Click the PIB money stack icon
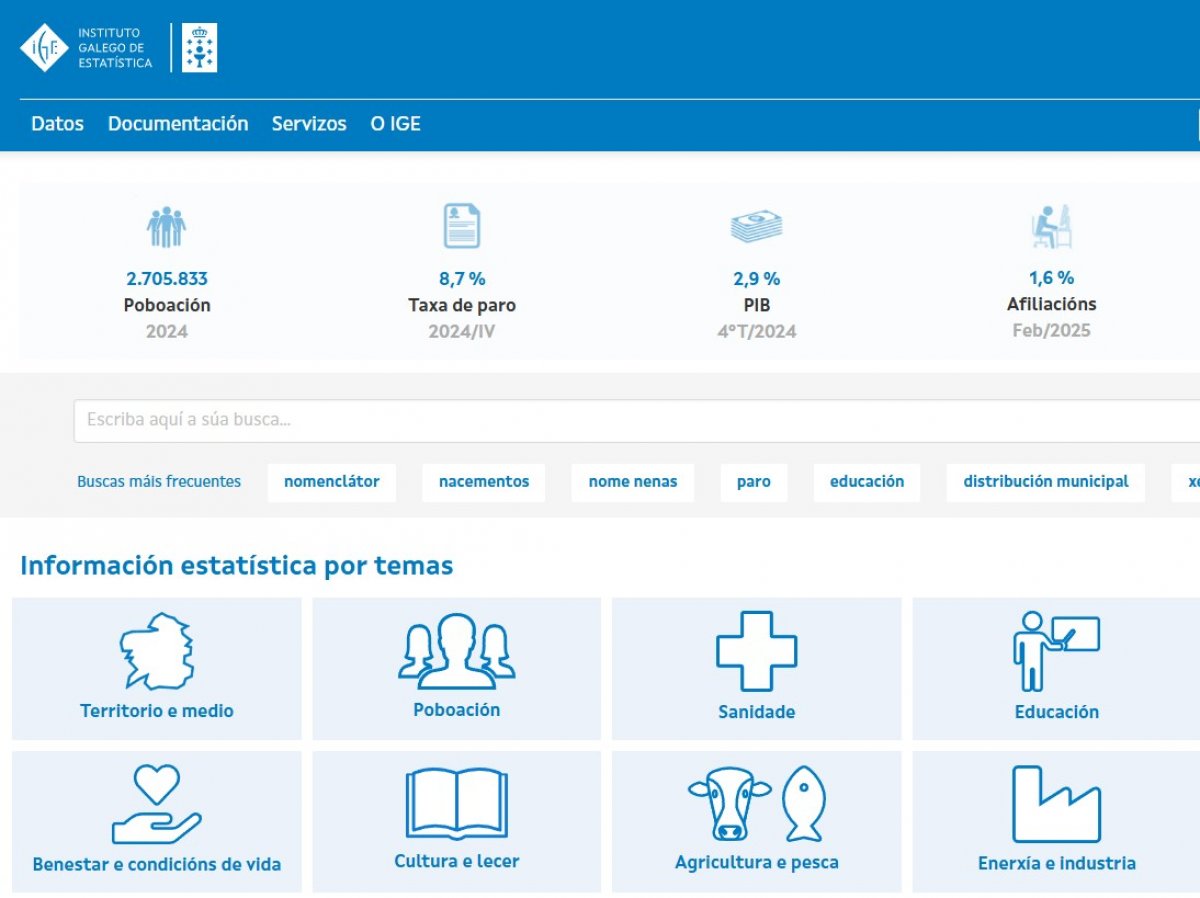1200x898 pixels. coord(756,227)
